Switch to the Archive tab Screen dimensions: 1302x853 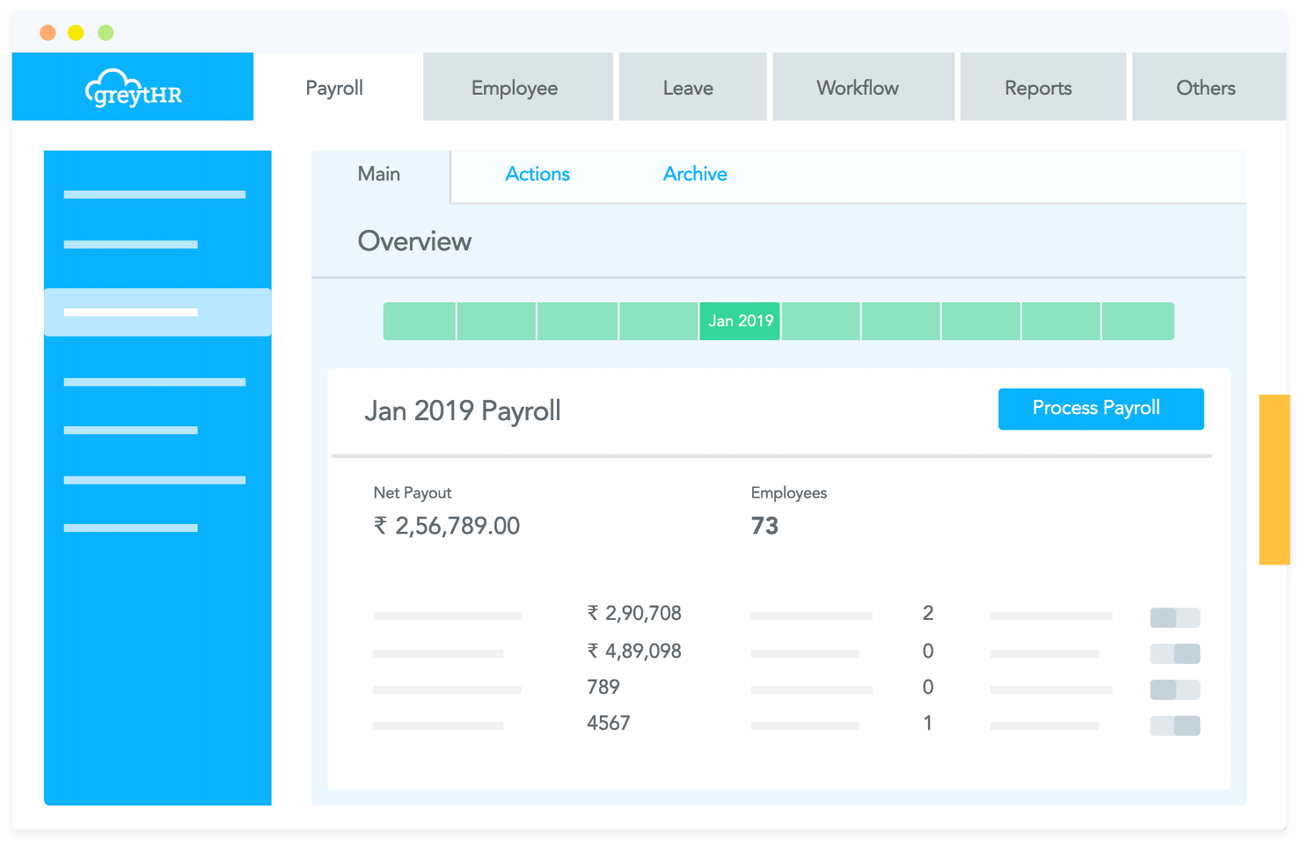pyautogui.click(x=694, y=174)
